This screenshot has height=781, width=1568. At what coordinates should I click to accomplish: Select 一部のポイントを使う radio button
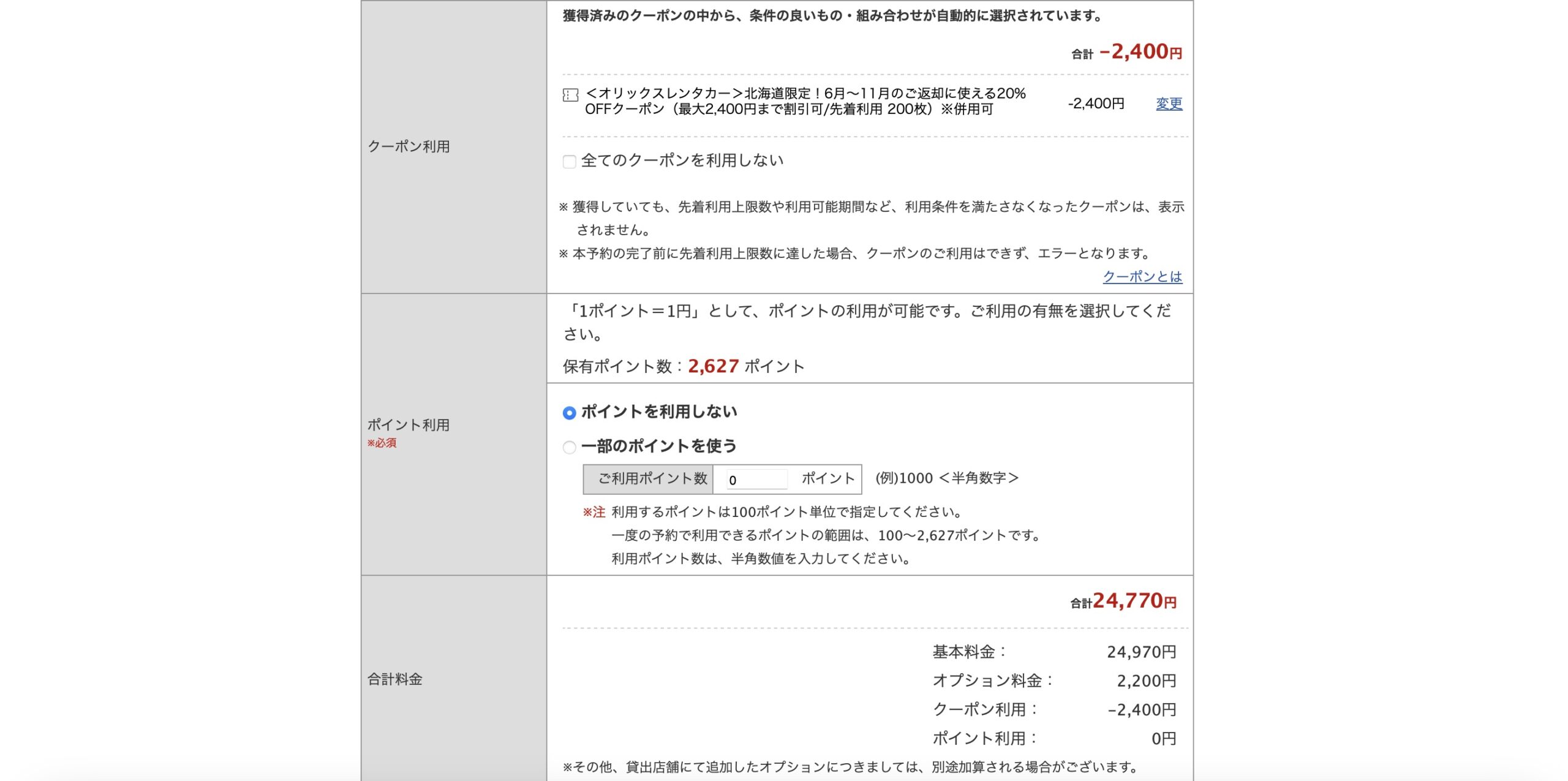(569, 447)
